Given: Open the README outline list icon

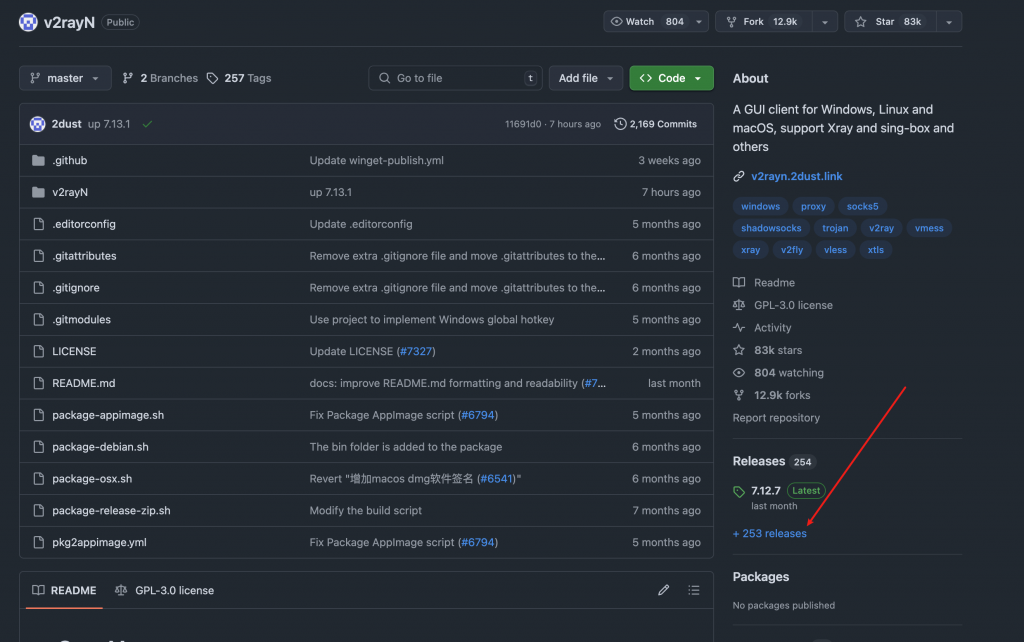Looking at the screenshot, I should (x=694, y=591).
